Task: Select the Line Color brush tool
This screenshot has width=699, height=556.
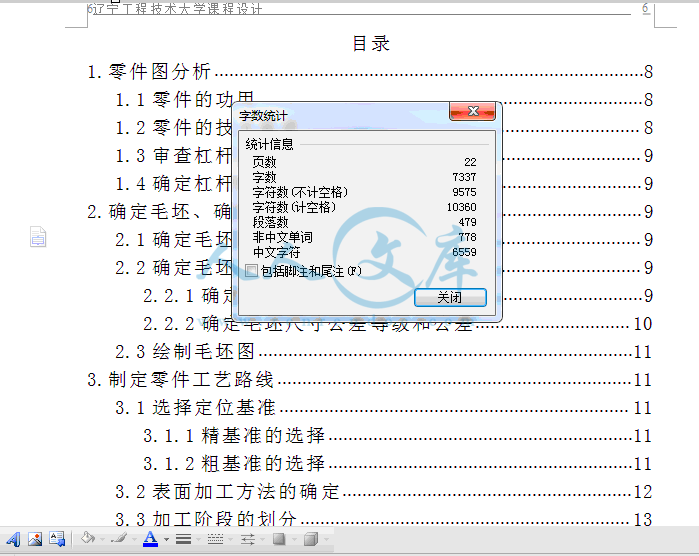Action: tap(119, 539)
